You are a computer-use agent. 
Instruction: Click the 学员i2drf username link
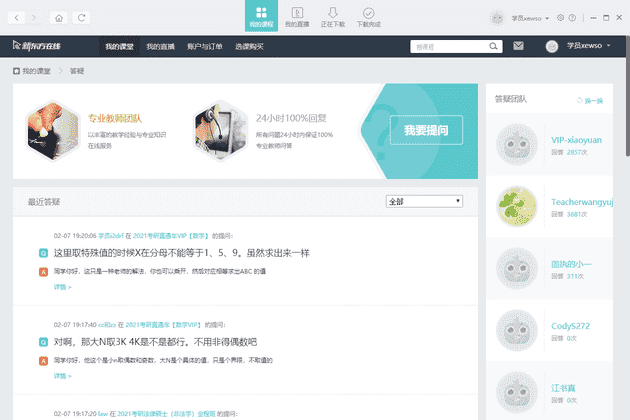[111, 236]
